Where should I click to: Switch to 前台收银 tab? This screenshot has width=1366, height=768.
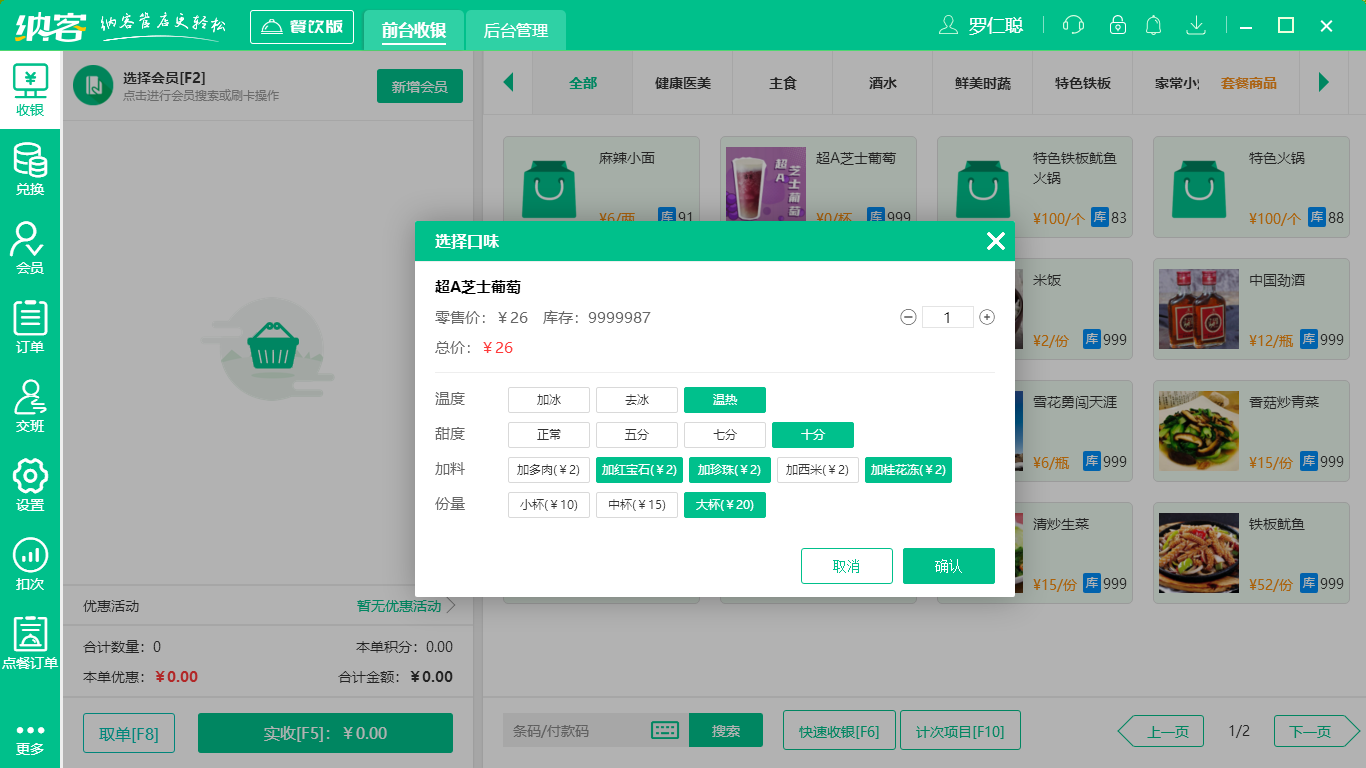pos(414,30)
